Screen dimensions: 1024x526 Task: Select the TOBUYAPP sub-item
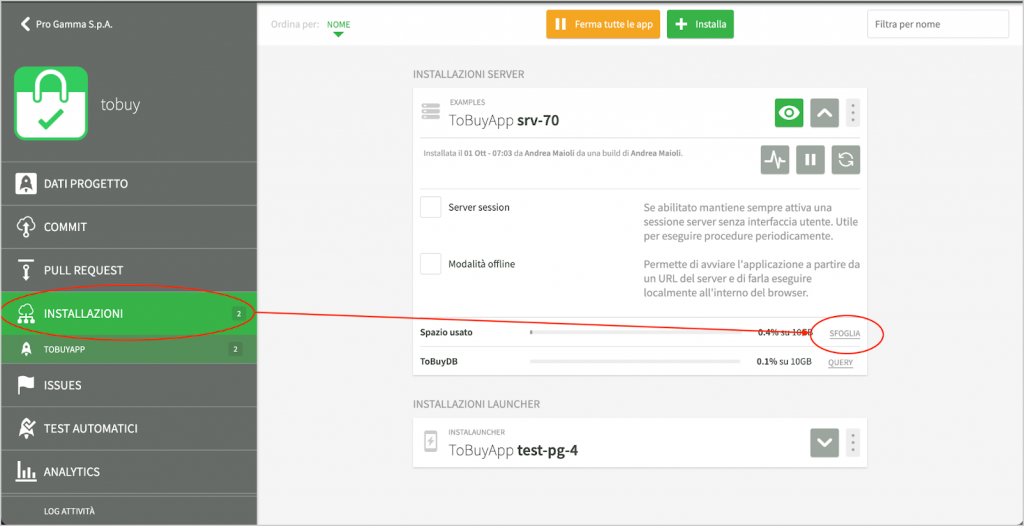tap(129, 350)
